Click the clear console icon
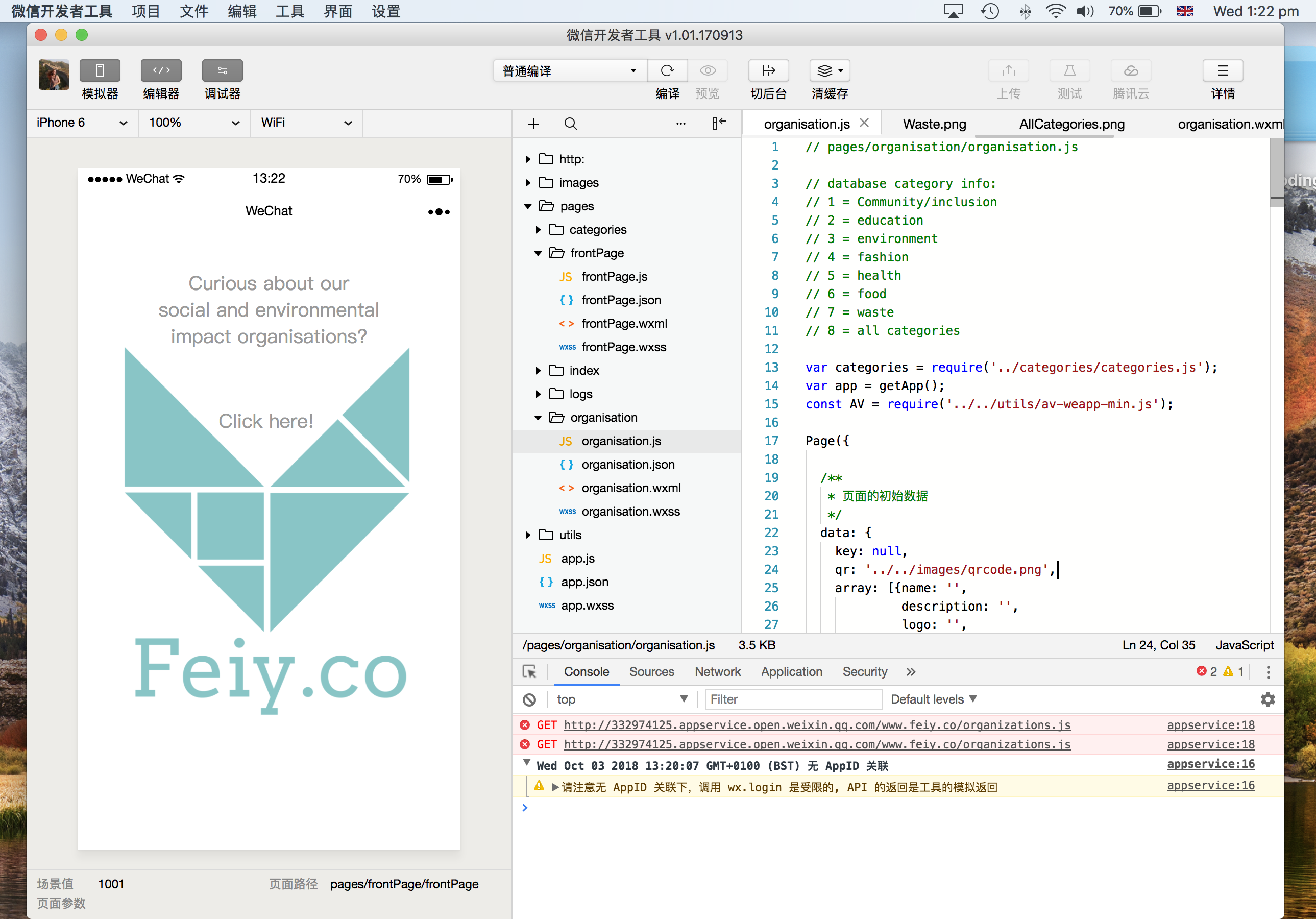This screenshot has width=1316, height=919. [x=529, y=699]
